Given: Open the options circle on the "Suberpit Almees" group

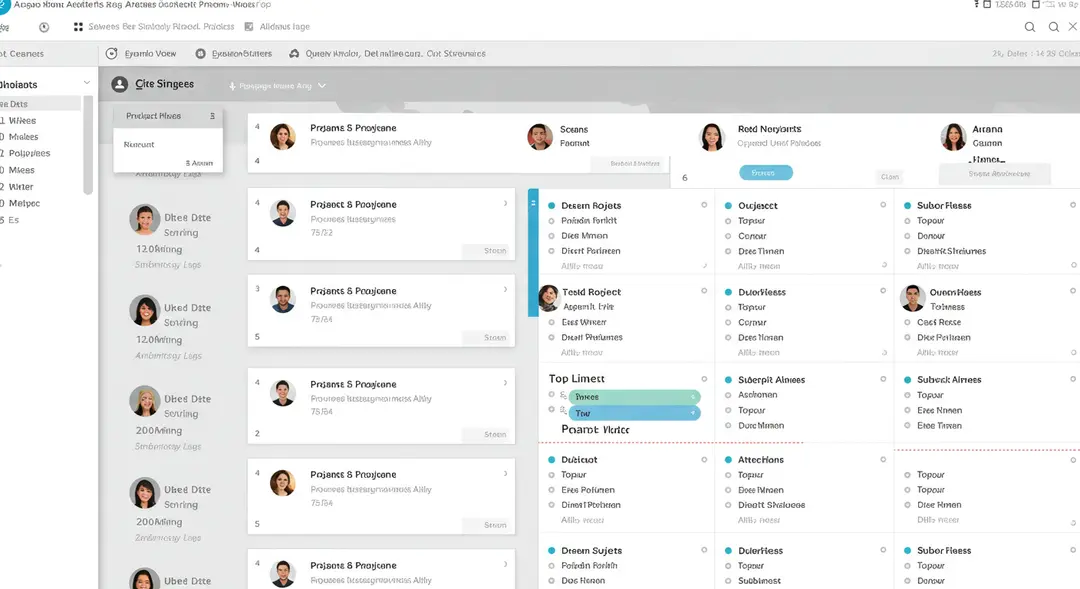Looking at the screenshot, I should click(x=883, y=379).
